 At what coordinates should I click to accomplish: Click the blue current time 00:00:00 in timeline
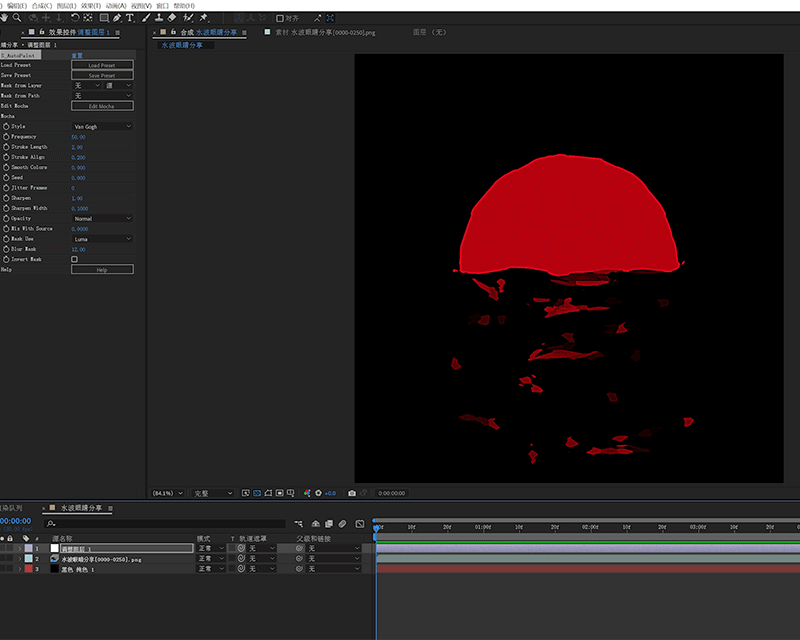(15, 521)
